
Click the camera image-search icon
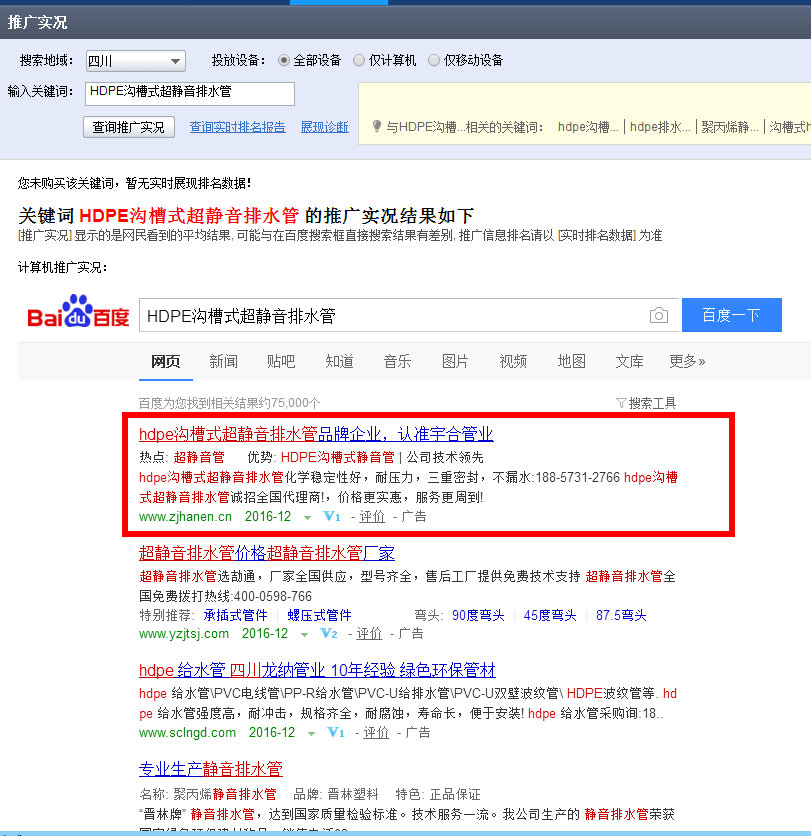pyautogui.click(x=659, y=315)
